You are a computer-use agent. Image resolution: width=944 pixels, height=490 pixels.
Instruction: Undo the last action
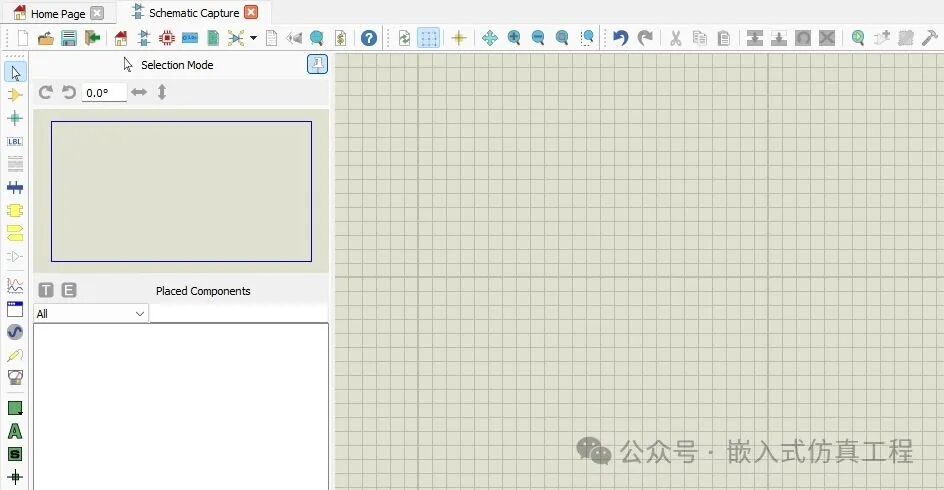(x=620, y=39)
